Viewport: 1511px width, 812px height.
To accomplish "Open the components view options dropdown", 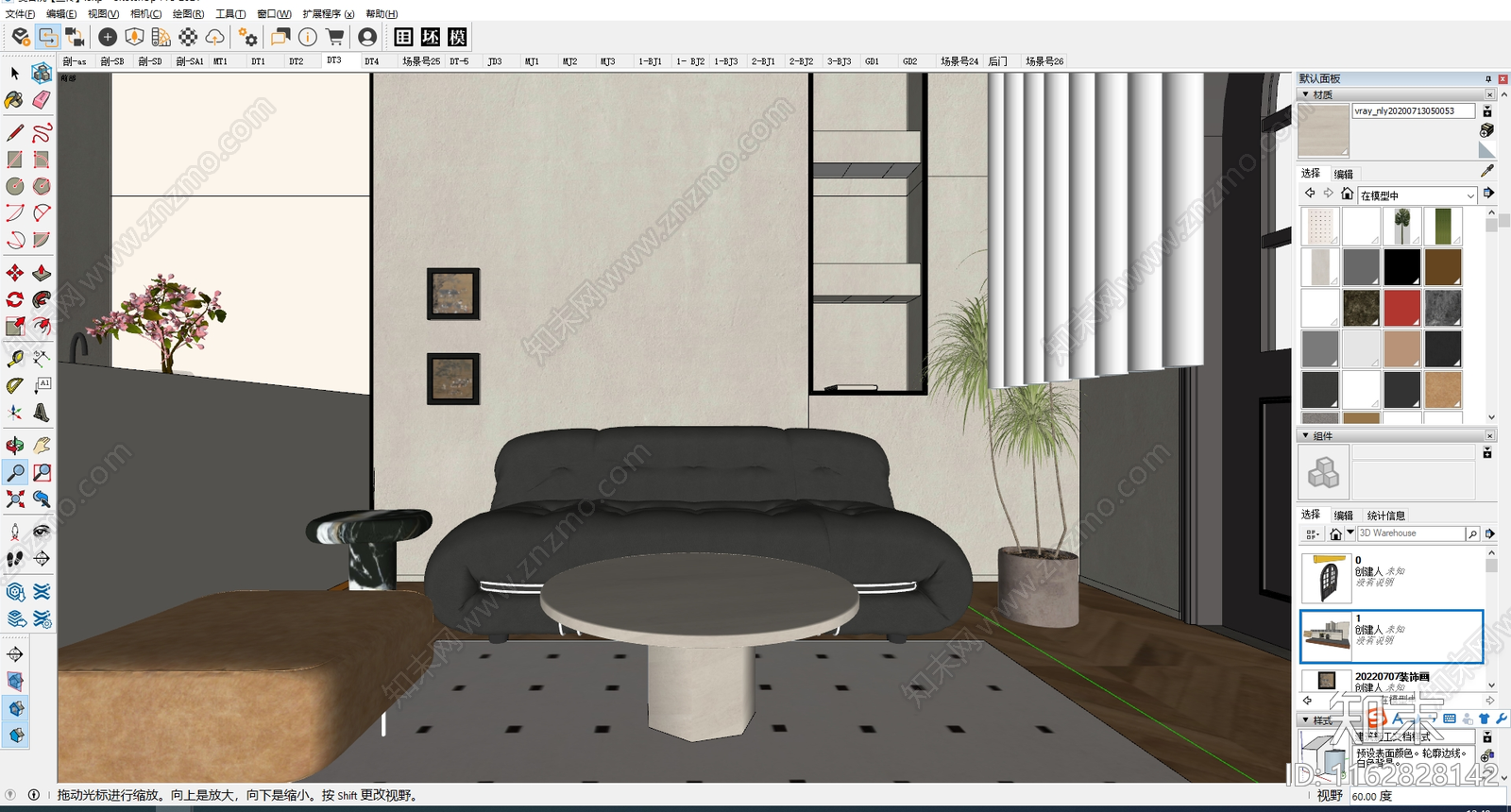I will [1313, 533].
